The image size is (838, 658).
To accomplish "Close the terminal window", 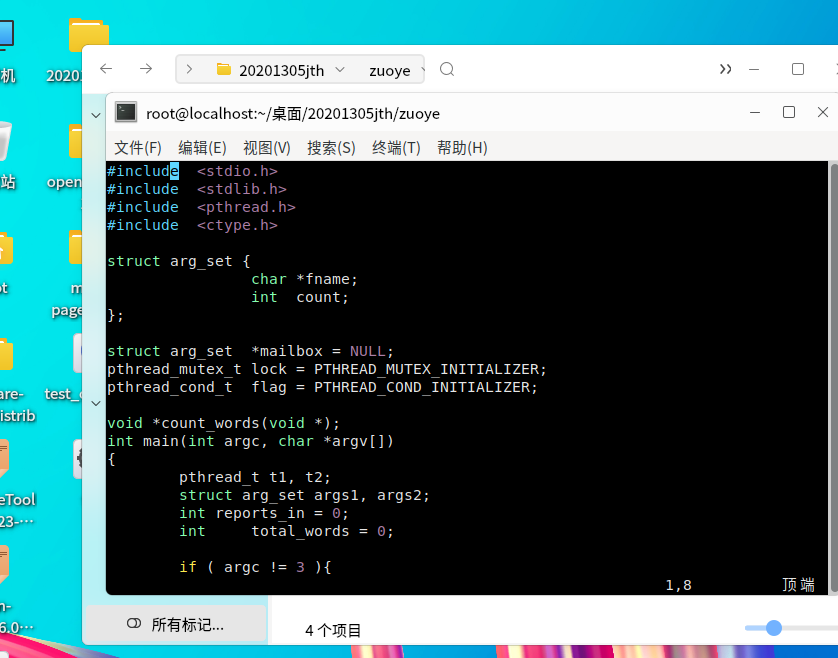I will point(823,112).
